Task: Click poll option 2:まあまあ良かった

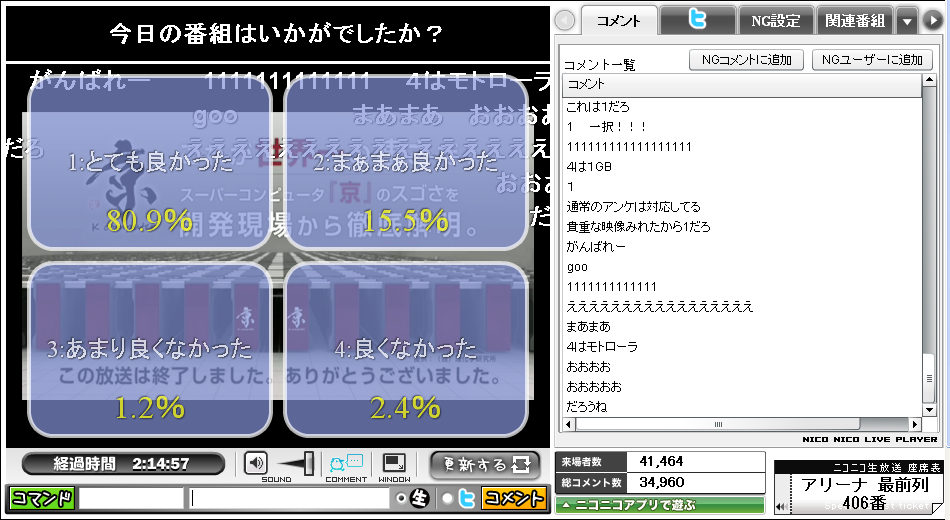Action: (x=405, y=163)
